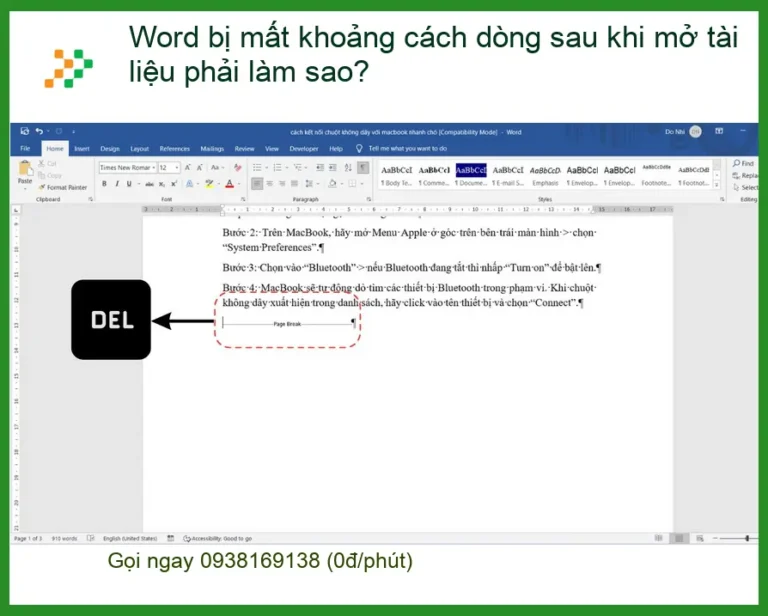This screenshot has width=768, height=616.
Task: Switch to the Developer ribbon tab
Action: coord(304,149)
